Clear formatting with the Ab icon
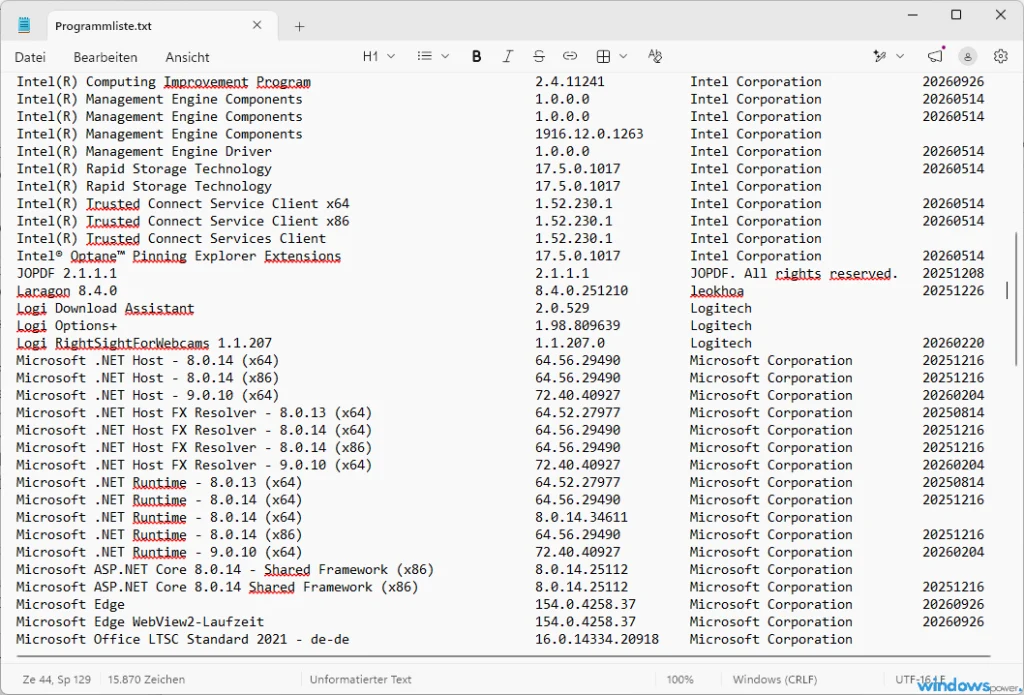 pyautogui.click(x=655, y=56)
